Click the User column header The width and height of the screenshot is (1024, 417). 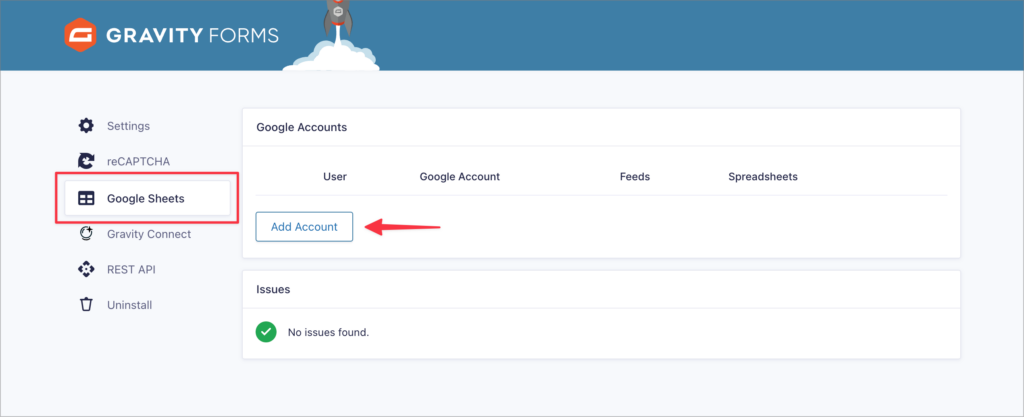pyautogui.click(x=335, y=177)
